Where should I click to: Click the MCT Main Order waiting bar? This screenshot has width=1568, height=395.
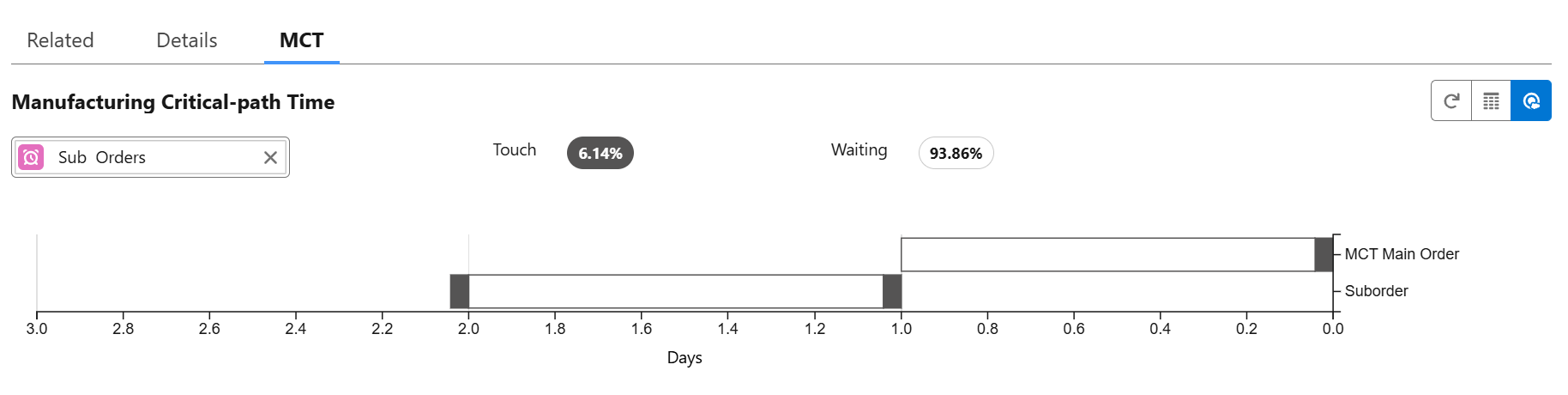[1107, 255]
